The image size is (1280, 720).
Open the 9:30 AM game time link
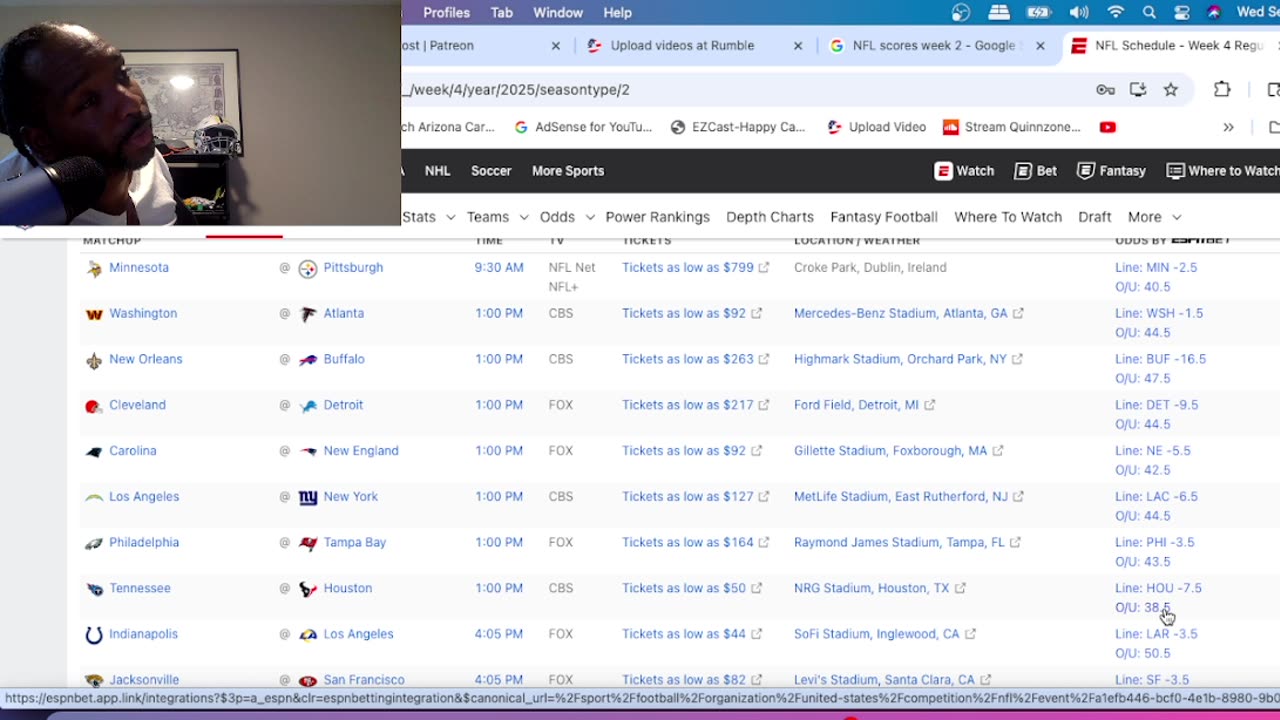[499, 268]
